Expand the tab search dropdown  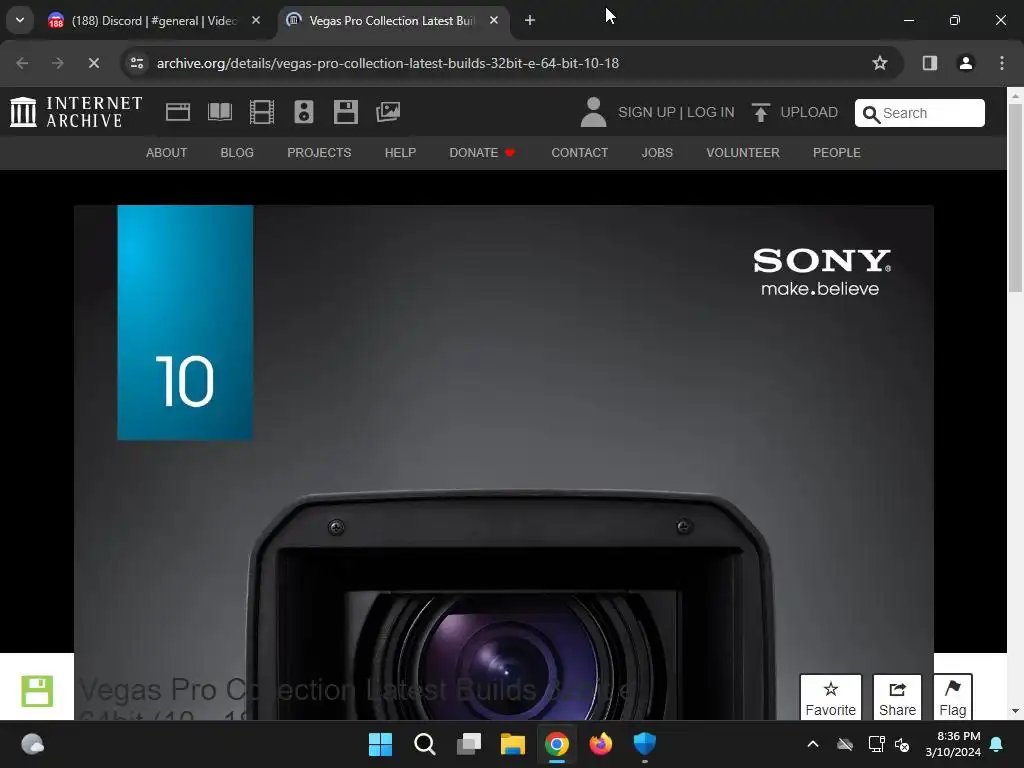(x=20, y=20)
